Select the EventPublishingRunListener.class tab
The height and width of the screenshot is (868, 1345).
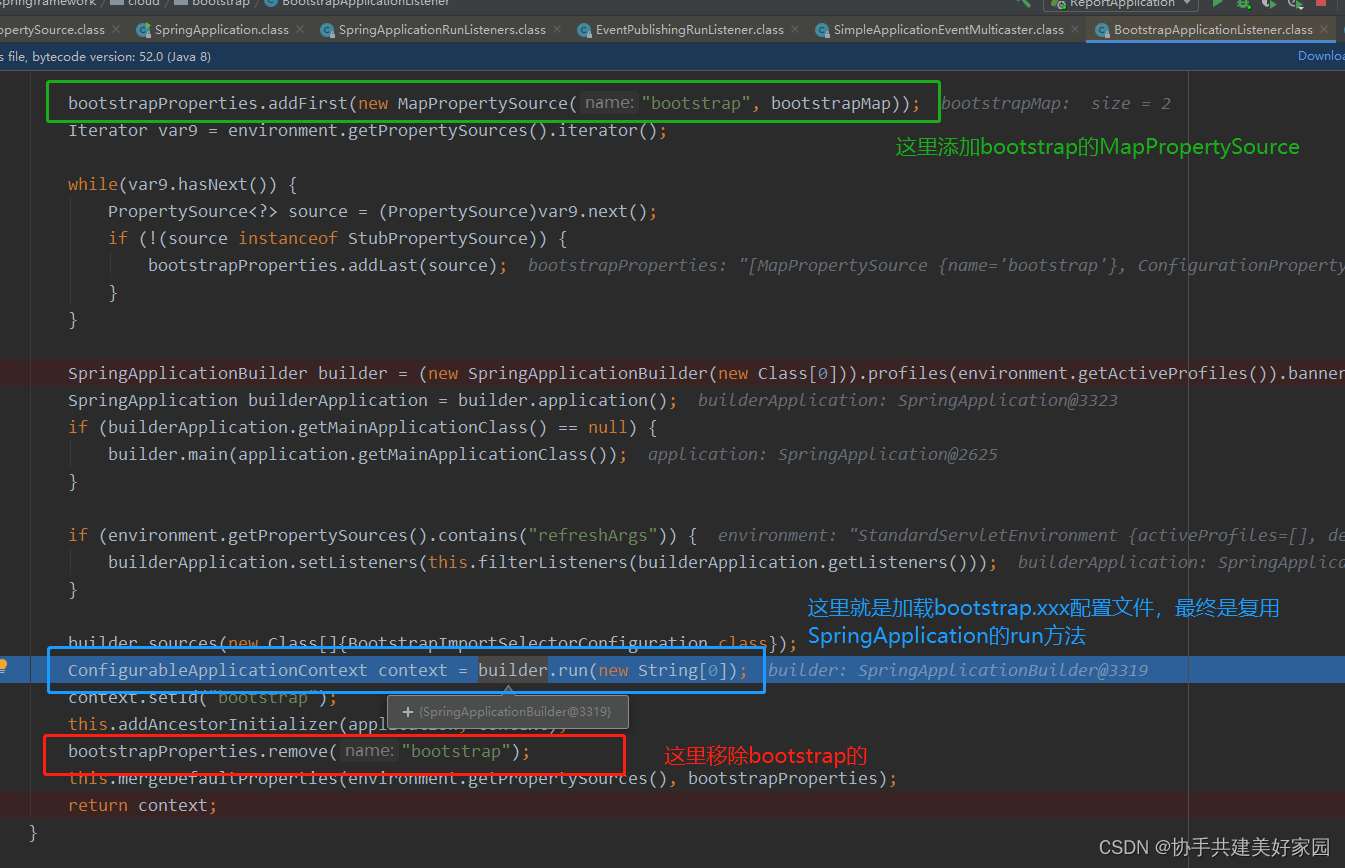click(x=689, y=30)
